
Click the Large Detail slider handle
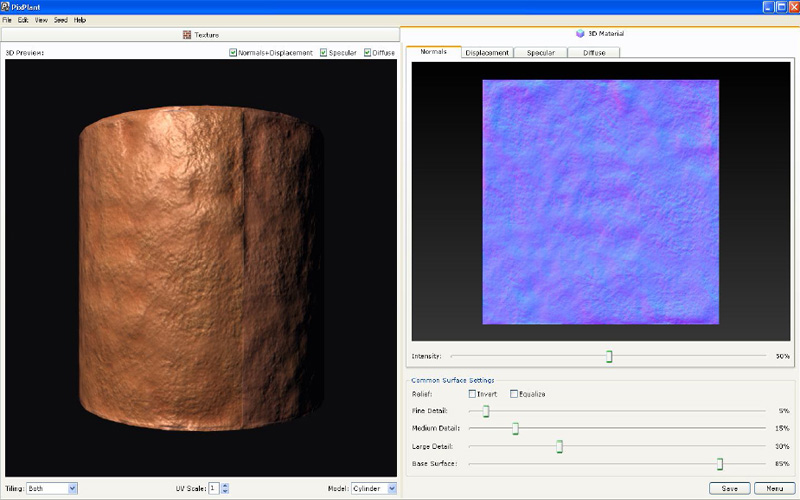tap(560, 446)
